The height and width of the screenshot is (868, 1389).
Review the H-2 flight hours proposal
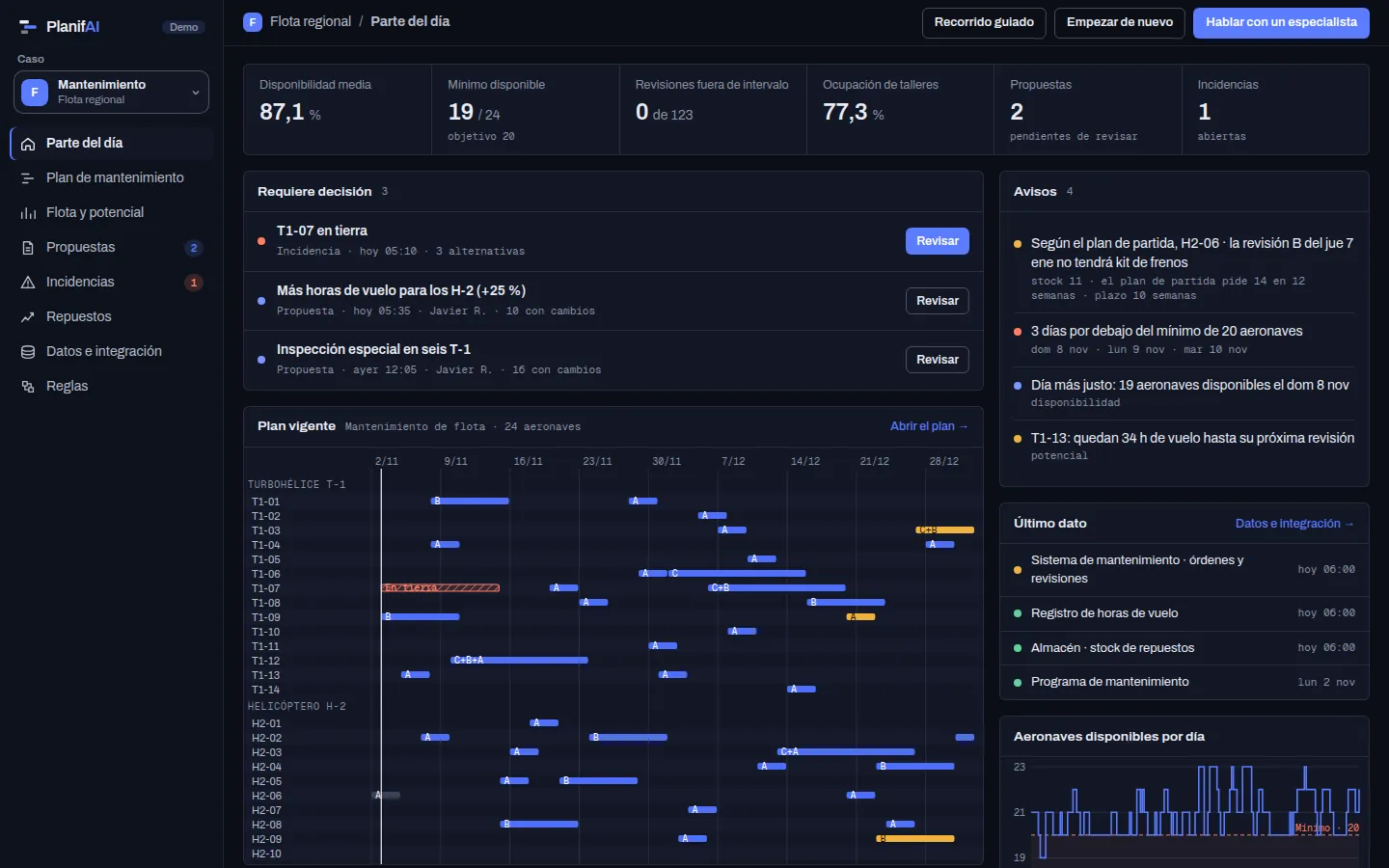[938, 301]
